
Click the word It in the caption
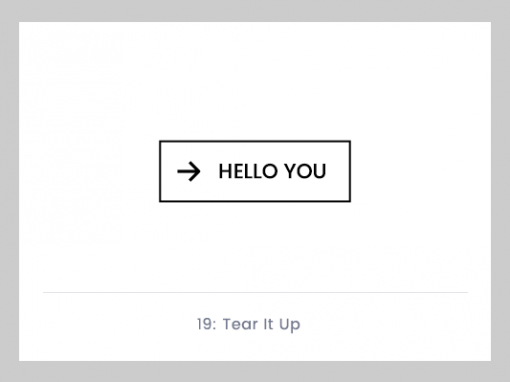[x=268, y=324]
